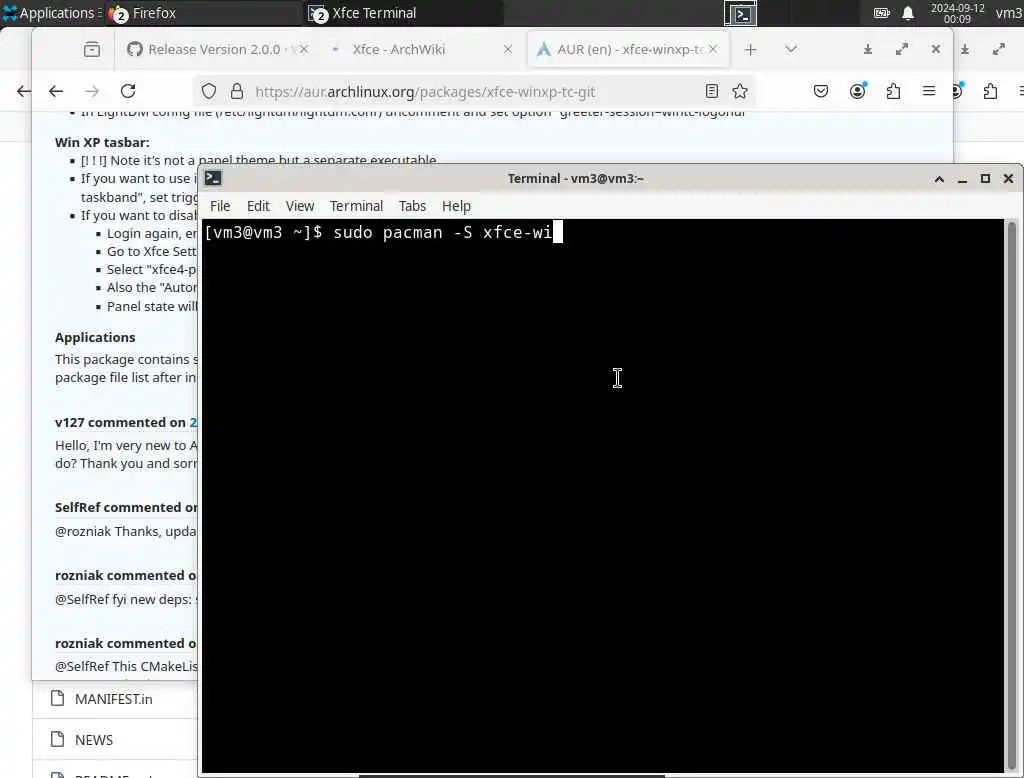Click the site security padlock icon
This screenshot has width=1024, height=778.
coord(236,91)
